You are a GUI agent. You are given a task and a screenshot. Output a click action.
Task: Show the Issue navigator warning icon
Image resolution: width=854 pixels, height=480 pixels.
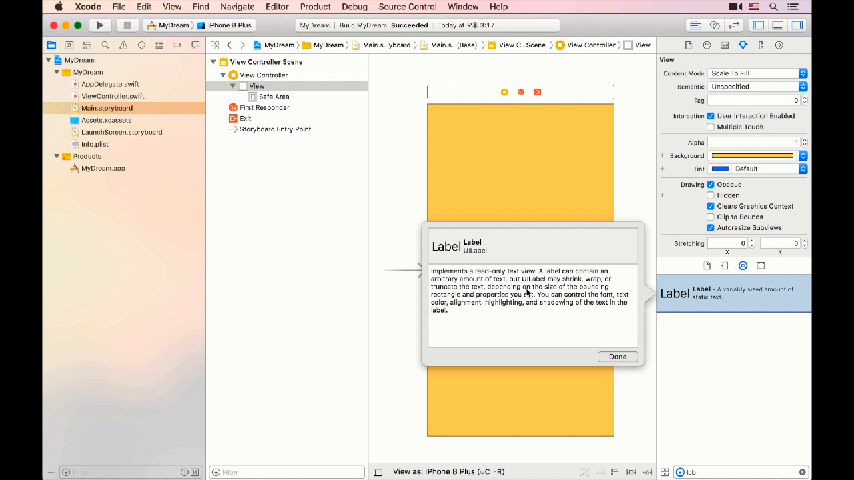pos(123,45)
